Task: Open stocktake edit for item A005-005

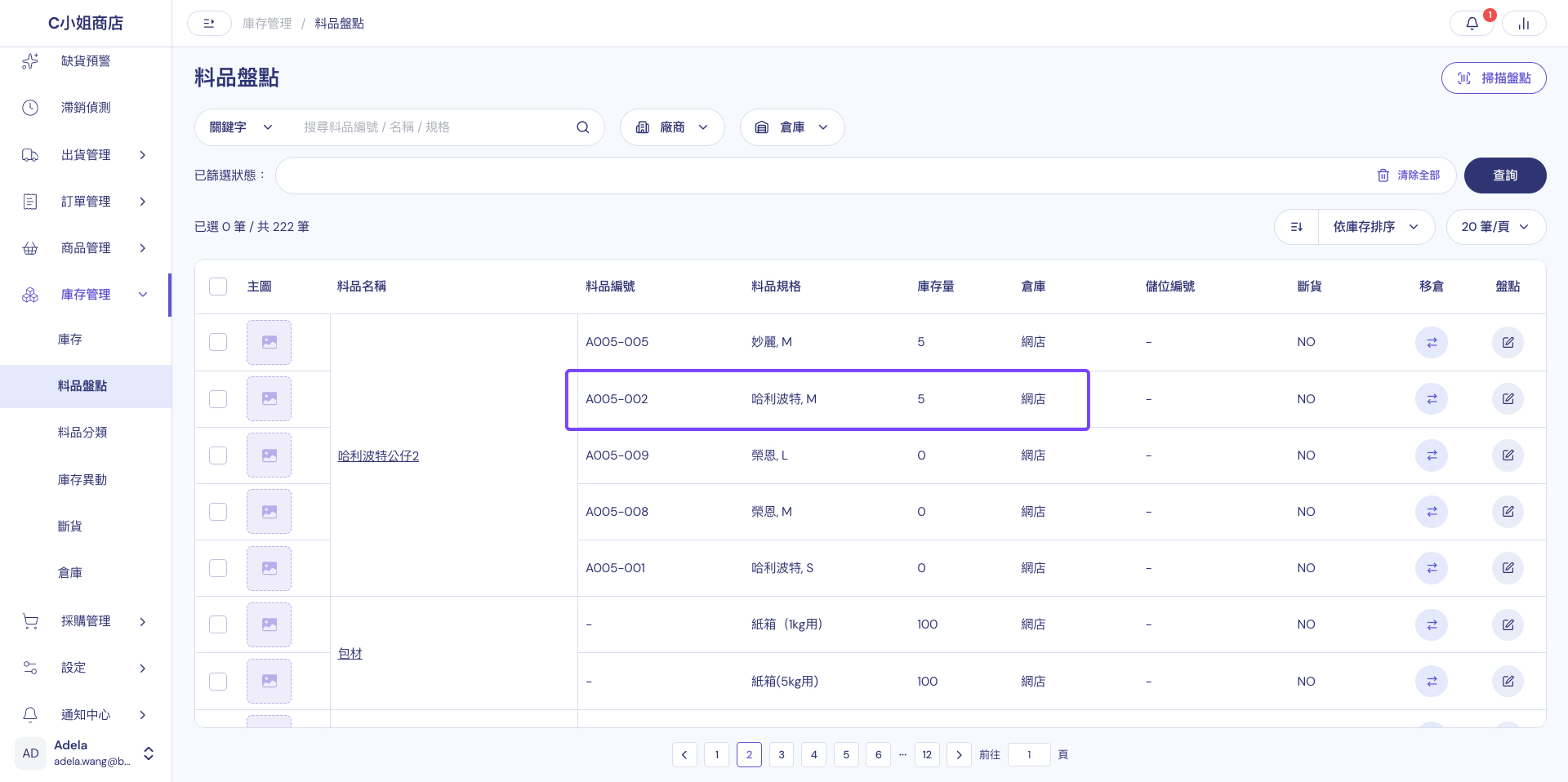Action: (x=1508, y=342)
